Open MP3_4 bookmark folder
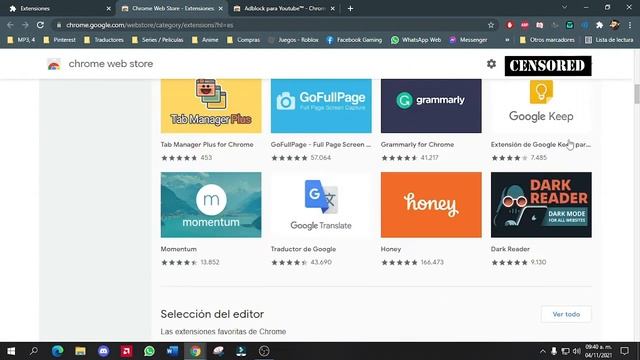This screenshot has width=640, height=360. (x=21, y=40)
